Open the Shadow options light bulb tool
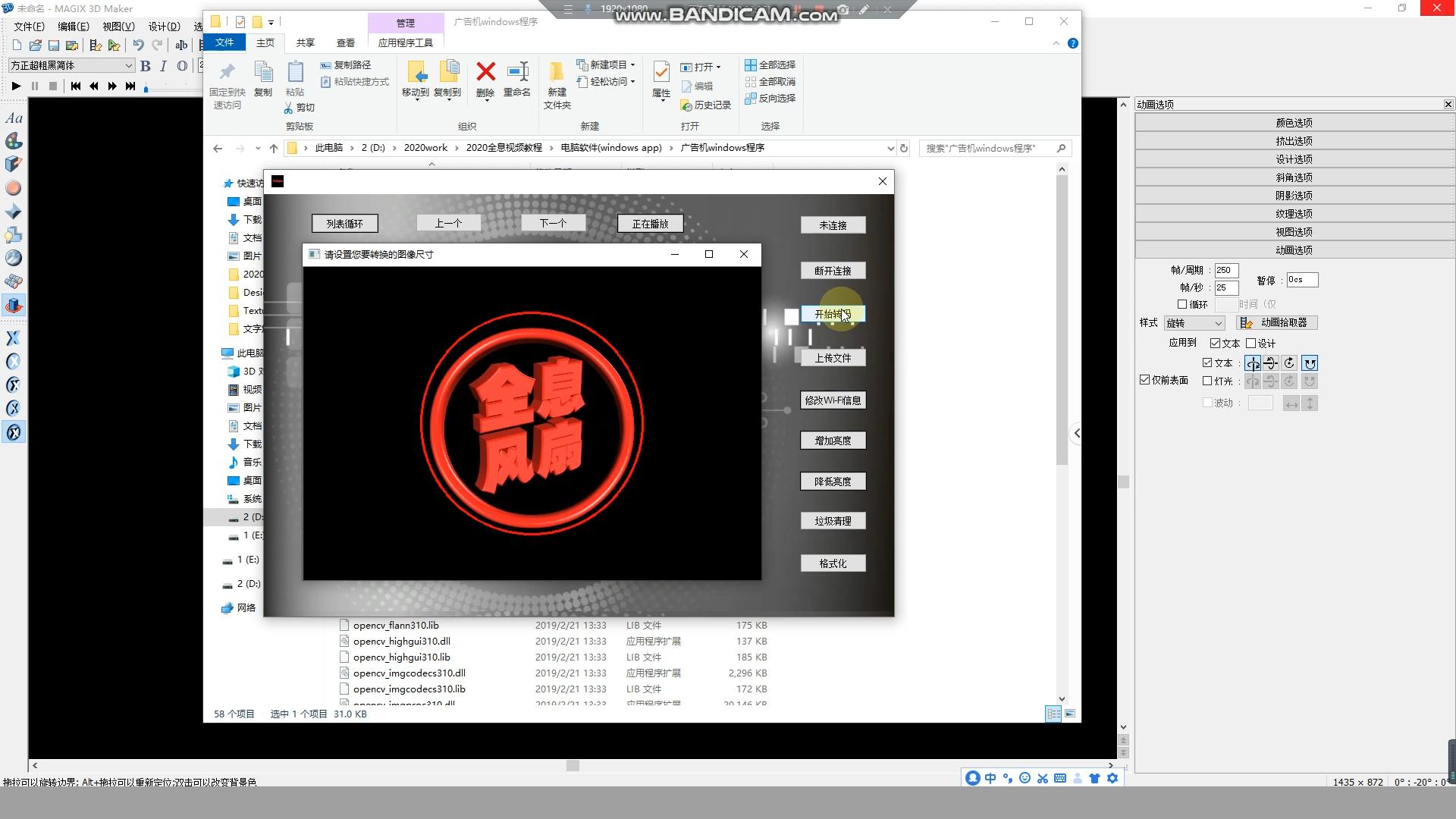The height and width of the screenshot is (819, 1456). pos(14,235)
